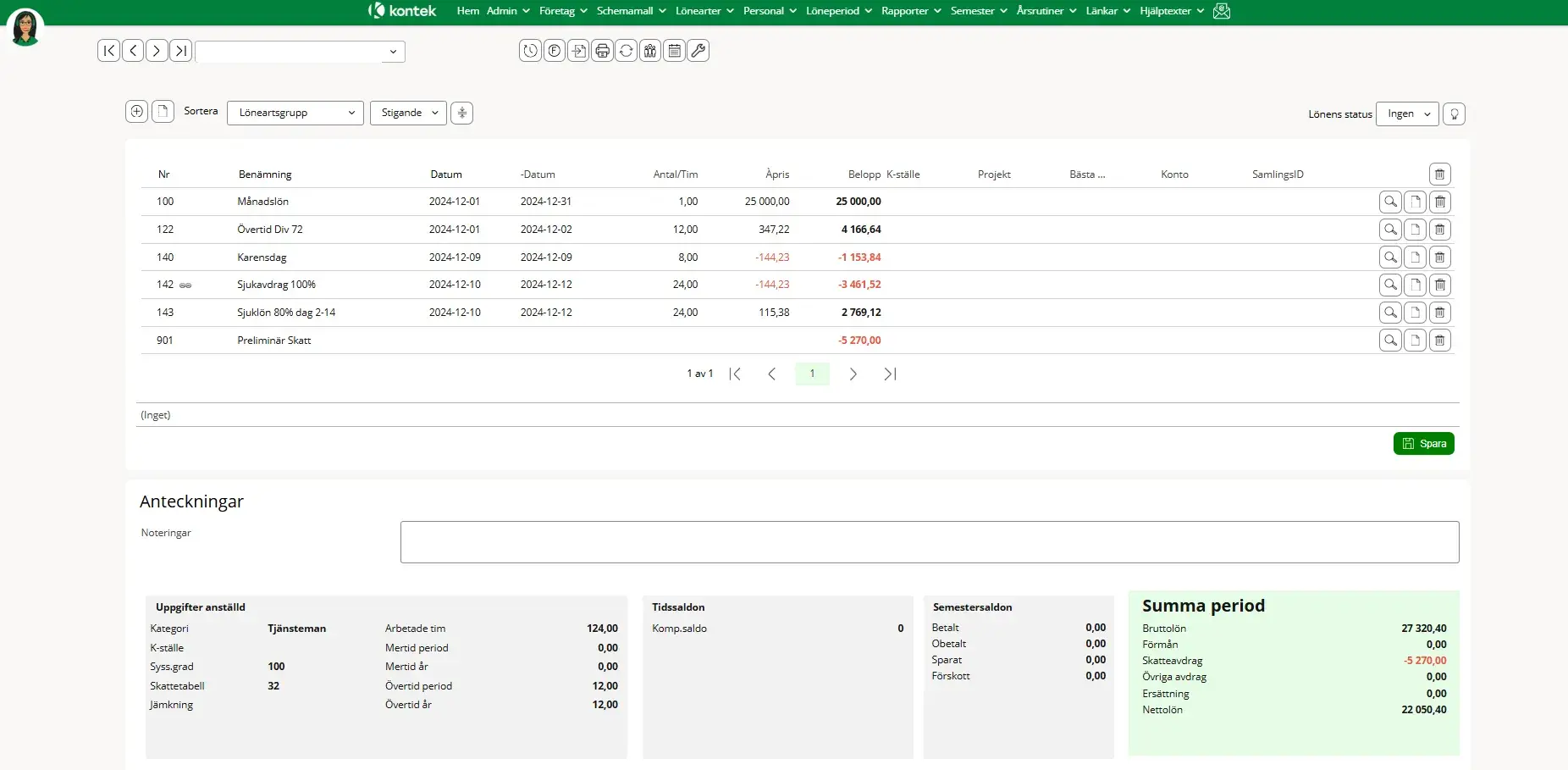Open the Semester menu

(978, 11)
